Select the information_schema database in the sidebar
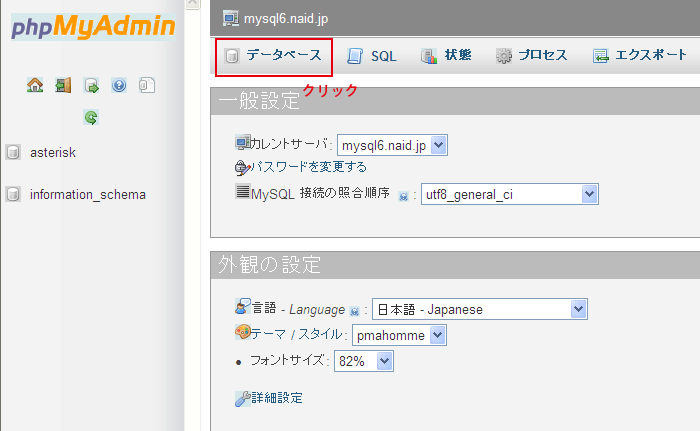This screenshot has height=431, width=700. click(x=87, y=194)
